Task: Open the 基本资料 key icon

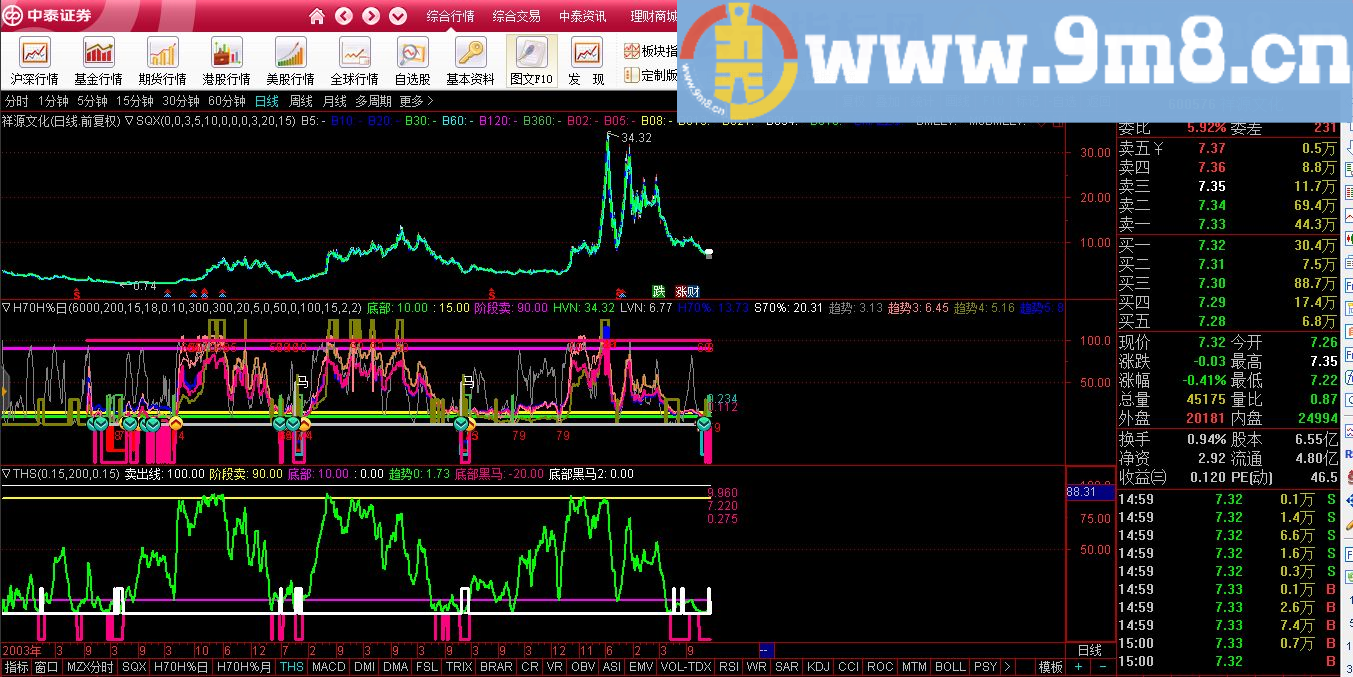Action: click(x=470, y=62)
